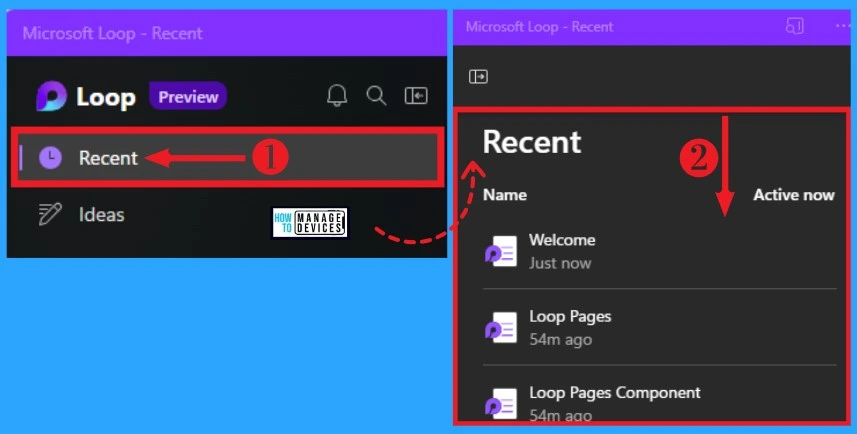This screenshot has width=857, height=434.
Task: Click the Preview badge
Action: [188, 97]
